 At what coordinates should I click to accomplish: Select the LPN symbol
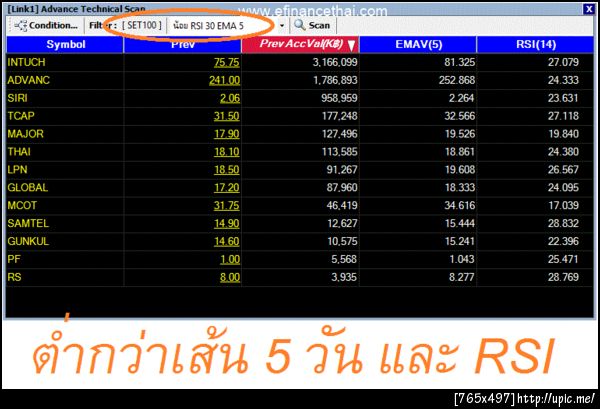pos(17,169)
